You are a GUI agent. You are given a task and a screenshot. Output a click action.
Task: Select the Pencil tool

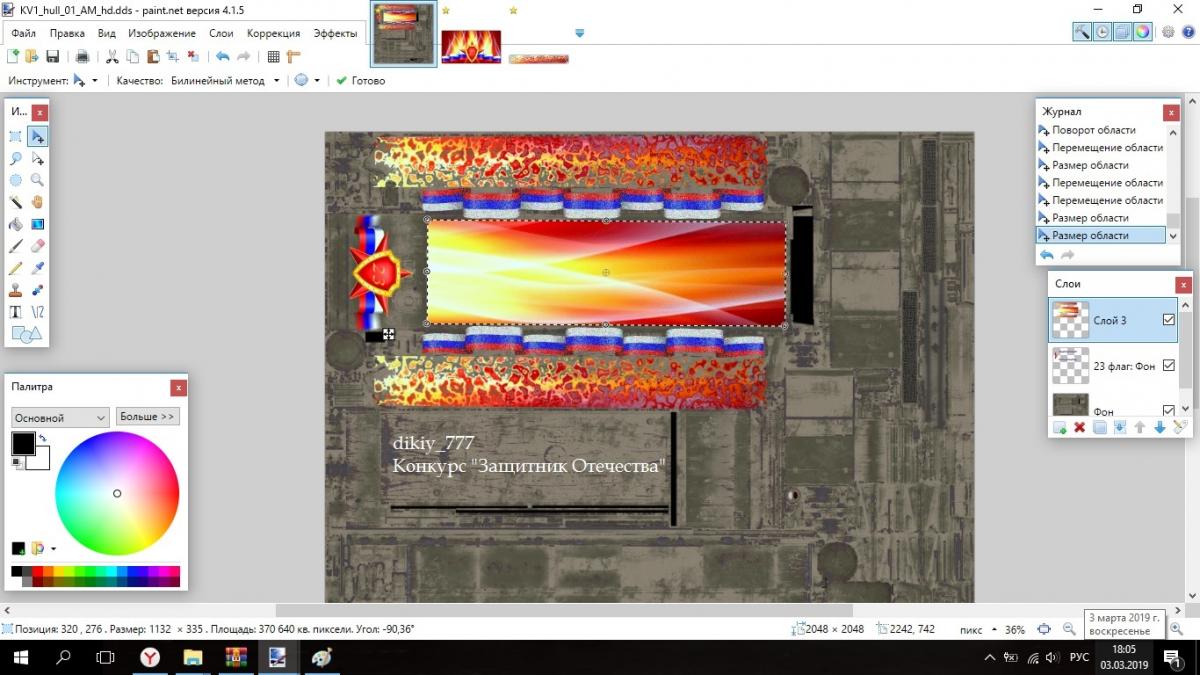pos(16,268)
